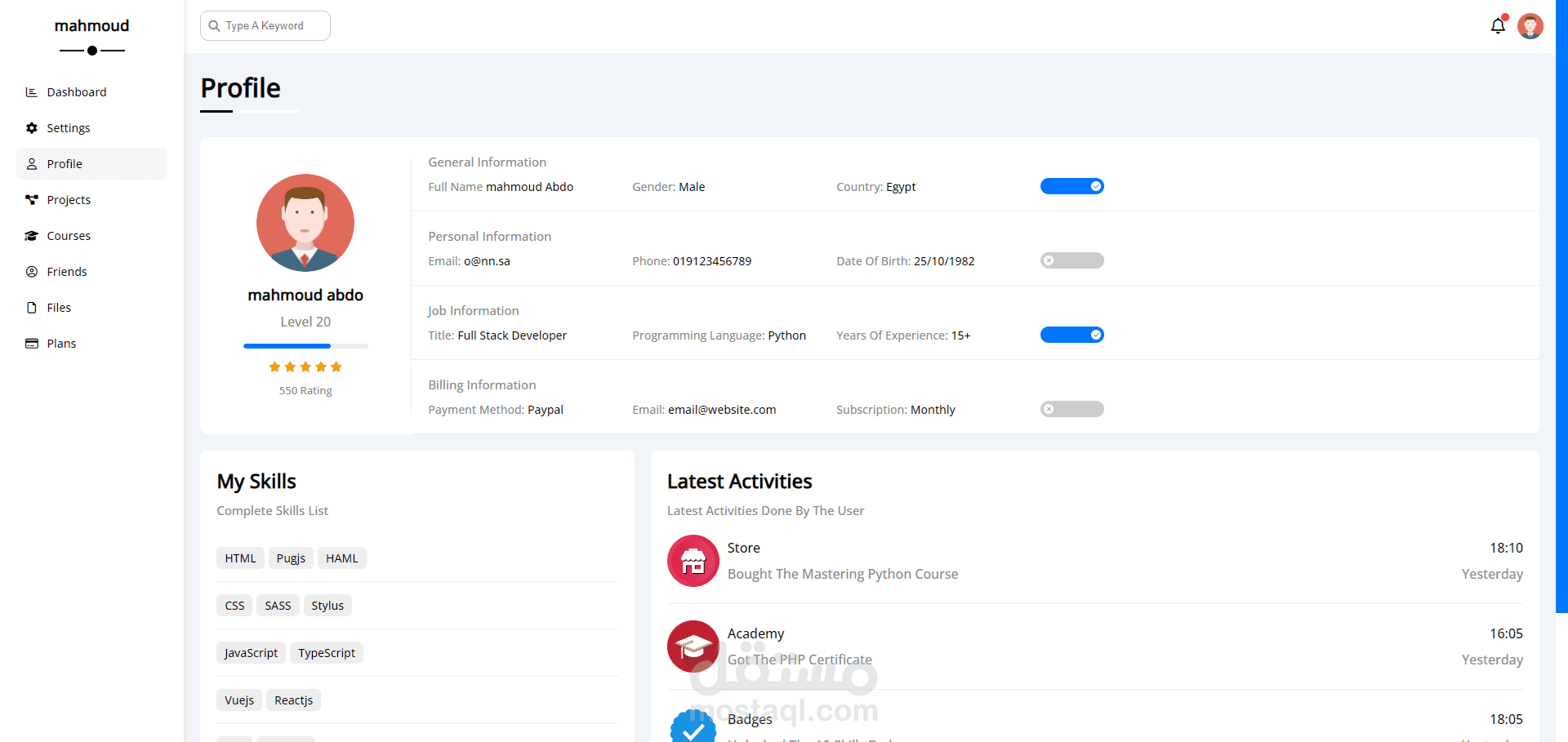Click the Pugjs skill tag
The height and width of the screenshot is (742, 1568).
(x=291, y=558)
